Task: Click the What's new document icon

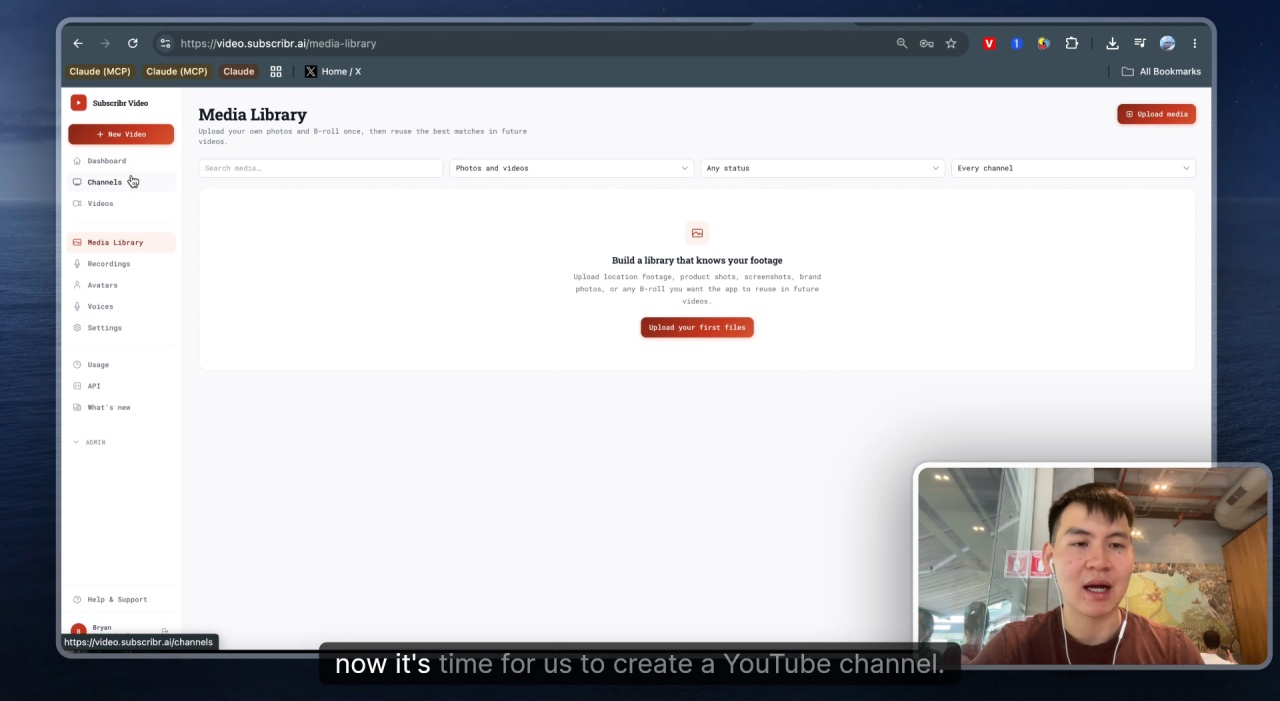Action: [77, 408]
